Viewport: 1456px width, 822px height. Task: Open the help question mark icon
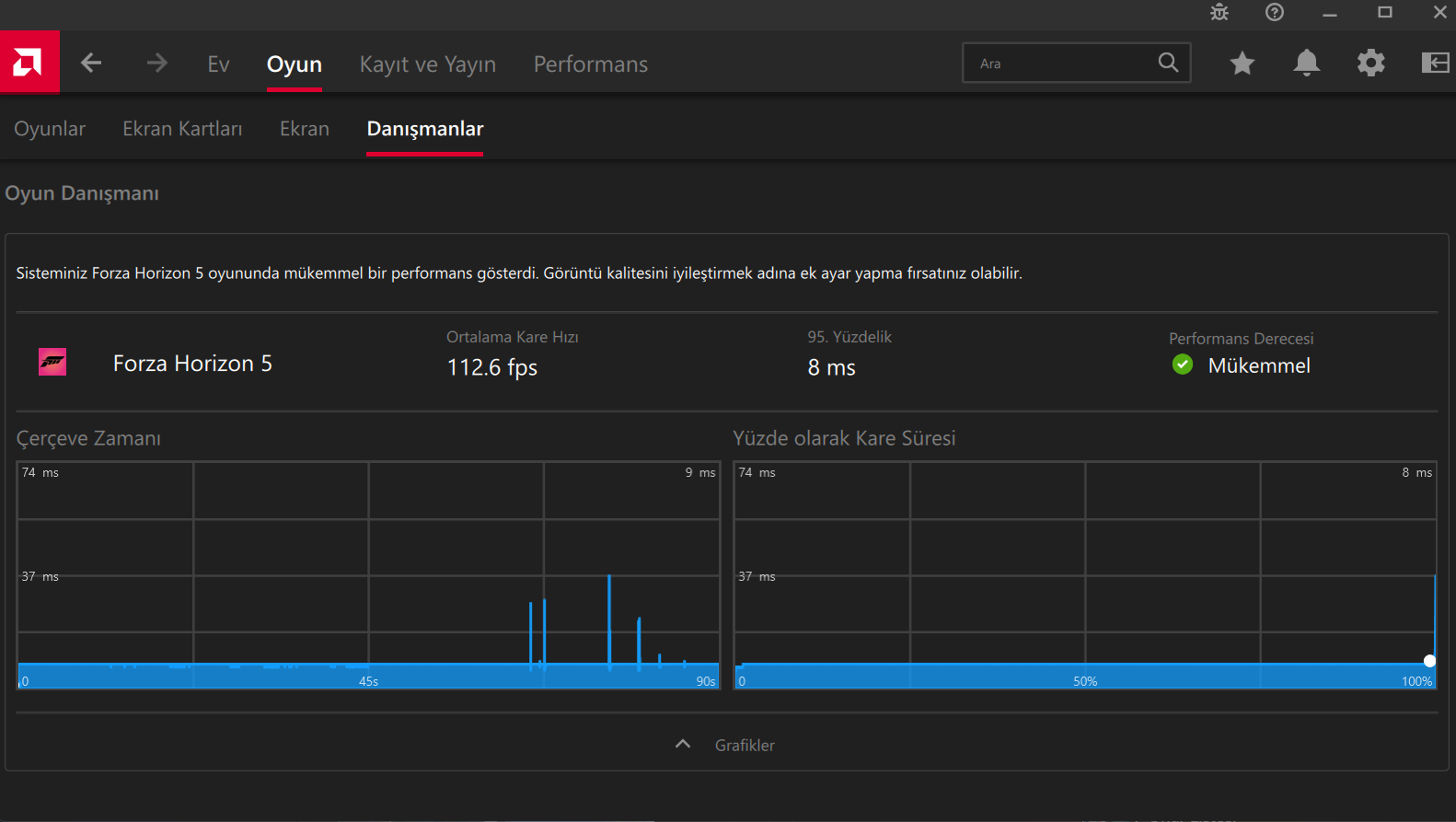1275,12
